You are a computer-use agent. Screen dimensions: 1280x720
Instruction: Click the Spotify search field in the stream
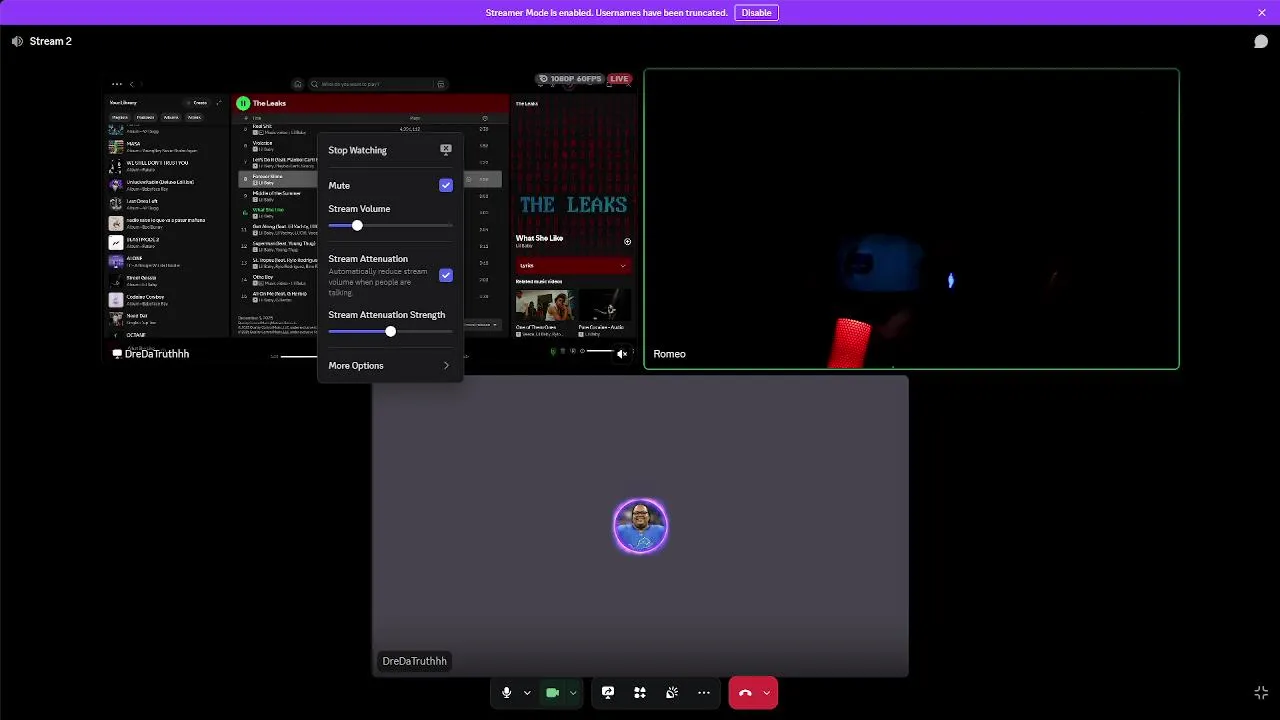click(378, 84)
